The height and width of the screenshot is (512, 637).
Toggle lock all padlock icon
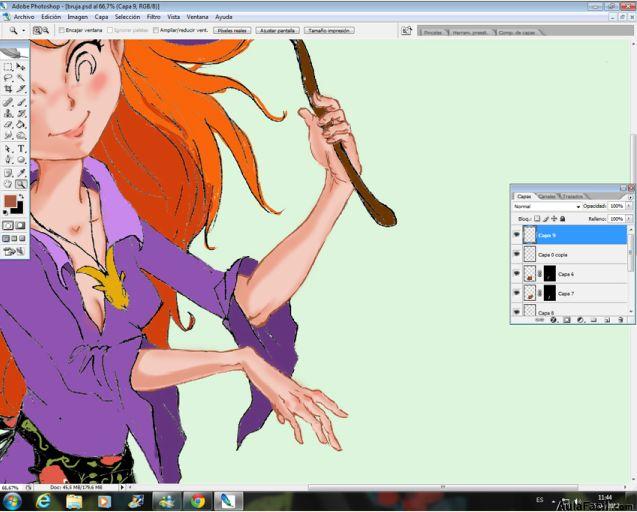pyautogui.click(x=563, y=219)
